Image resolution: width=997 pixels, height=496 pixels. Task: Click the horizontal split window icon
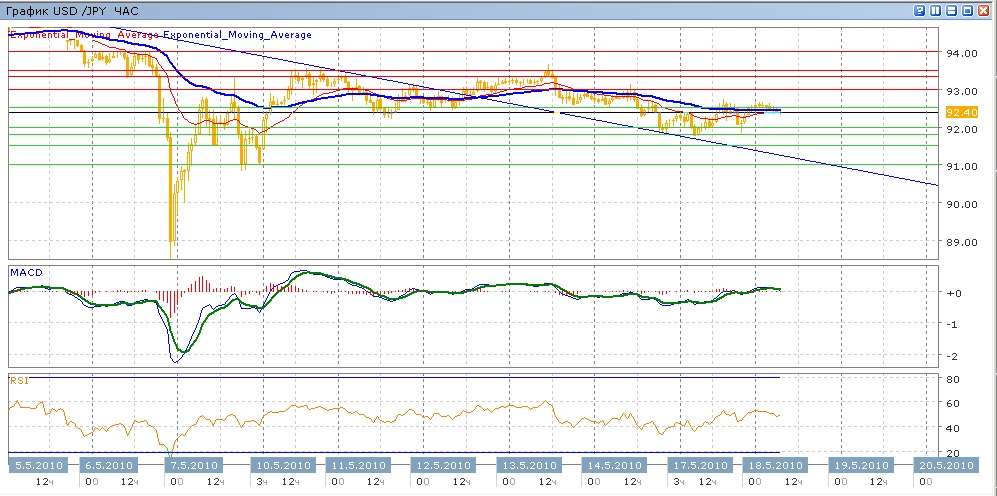pyautogui.click(x=952, y=11)
